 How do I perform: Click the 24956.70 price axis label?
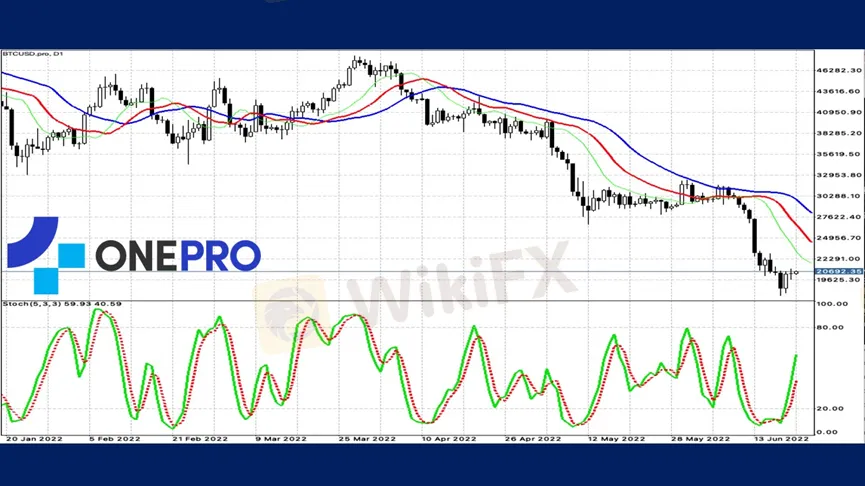836,238
